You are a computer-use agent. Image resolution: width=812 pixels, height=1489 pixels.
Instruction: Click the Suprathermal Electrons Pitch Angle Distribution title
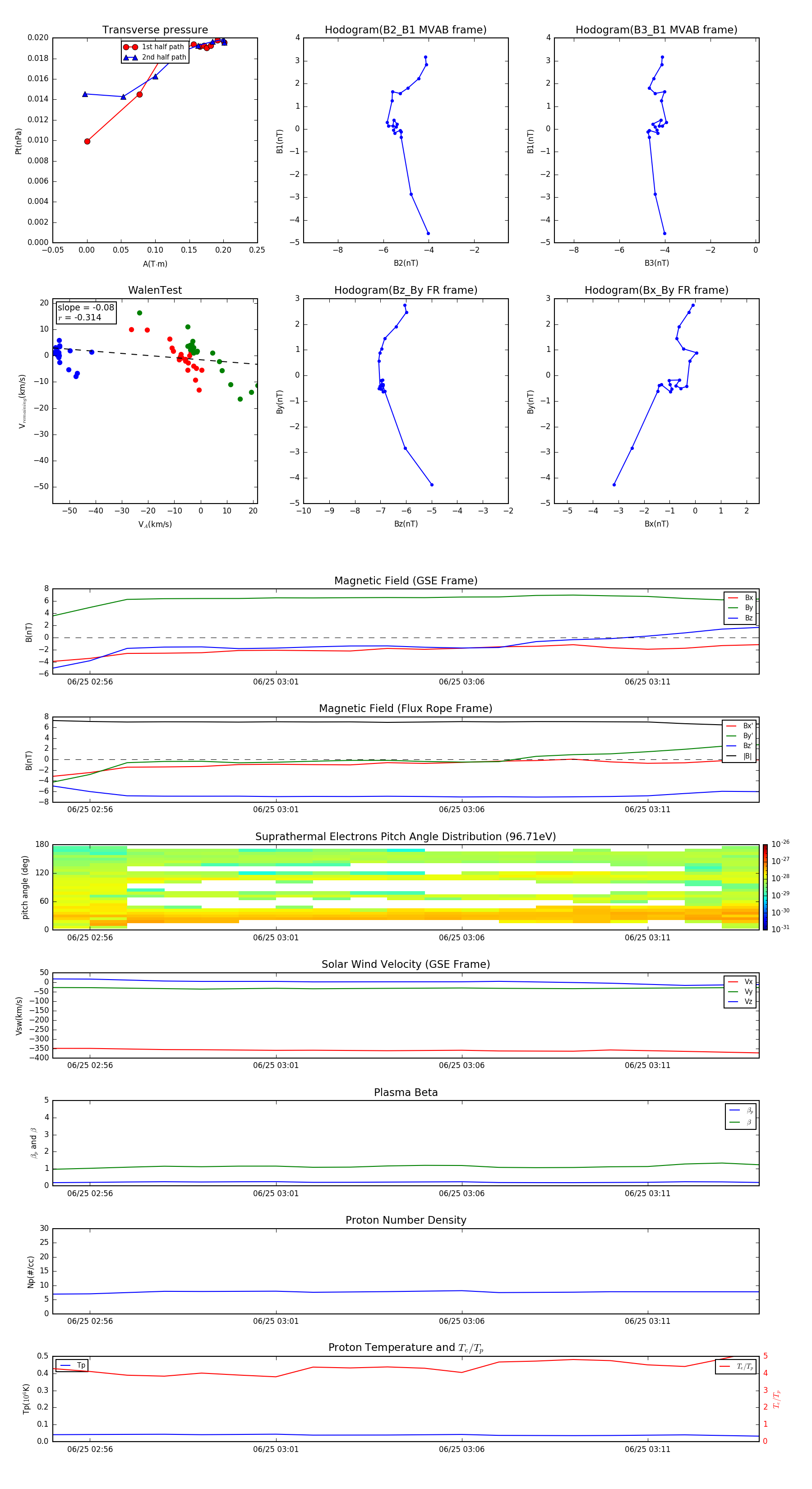pyautogui.click(x=406, y=837)
